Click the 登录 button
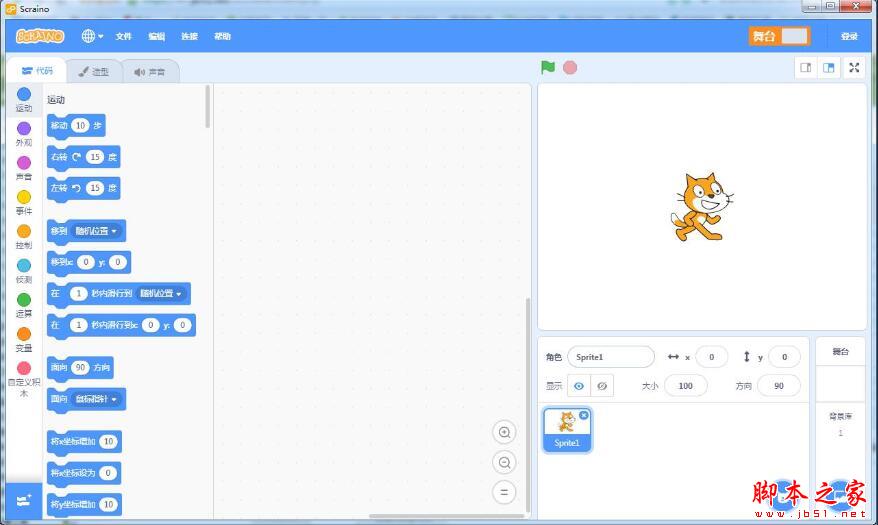Screen dimensions: 878x525 (849, 36)
